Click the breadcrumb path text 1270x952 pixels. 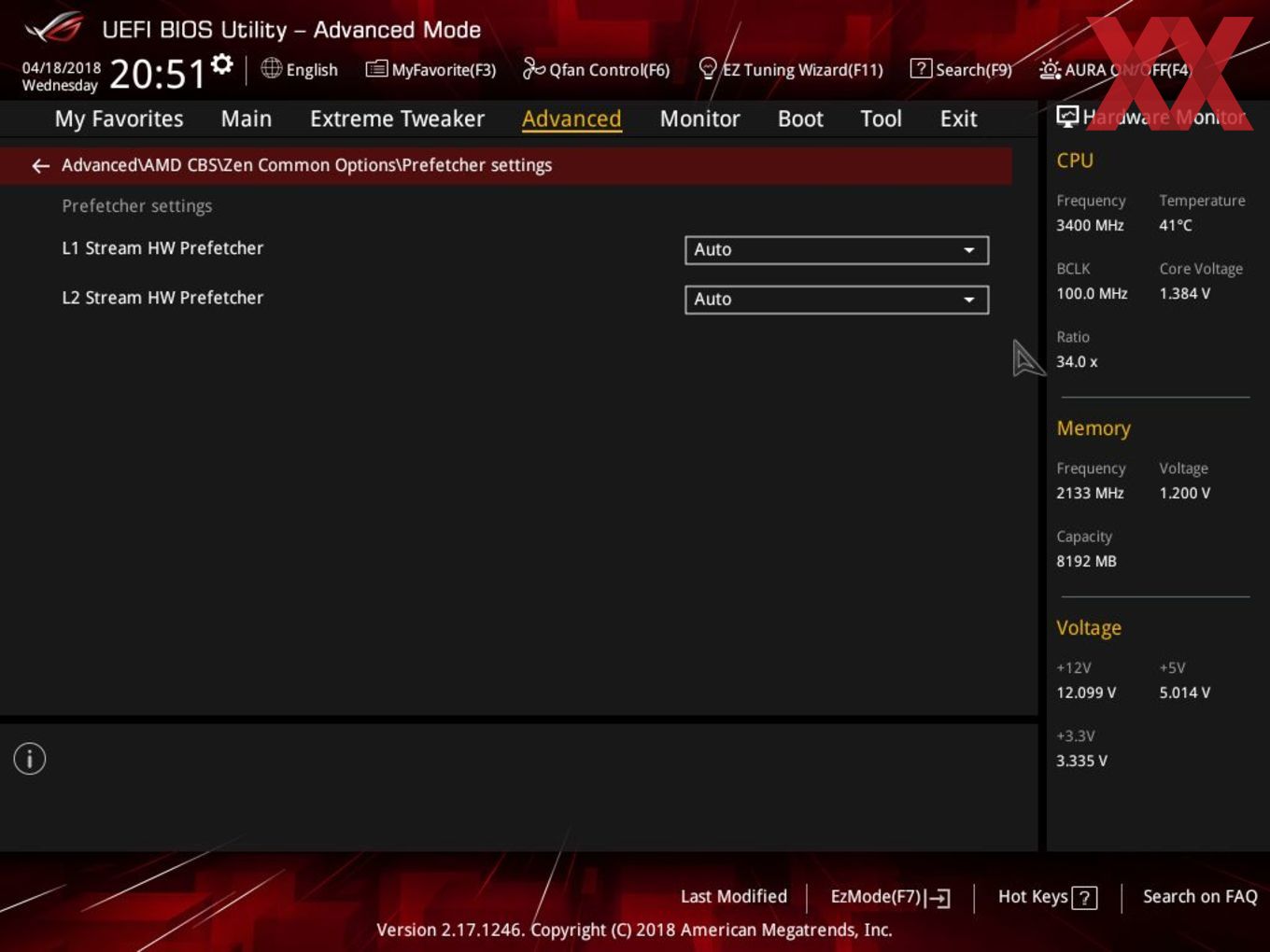pos(306,165)
